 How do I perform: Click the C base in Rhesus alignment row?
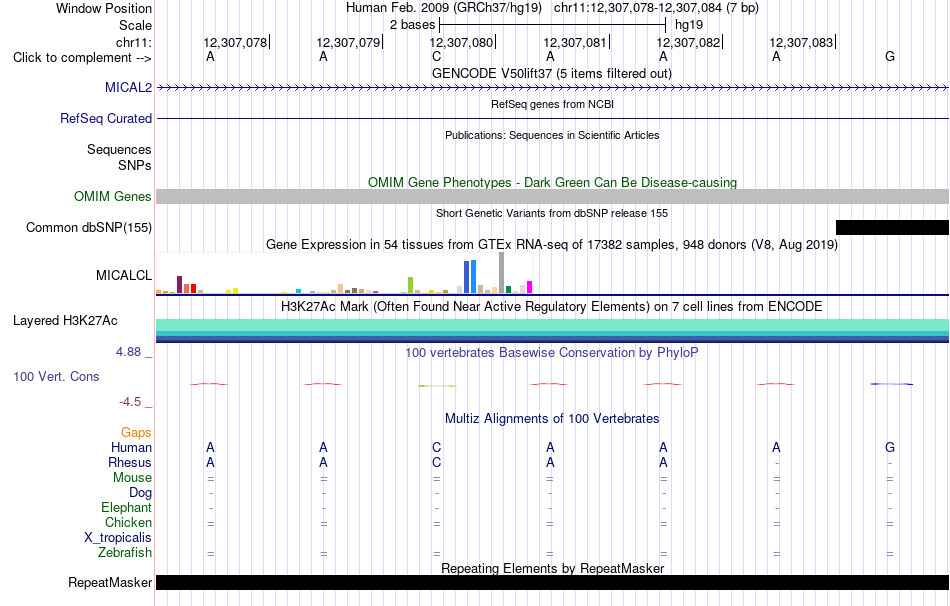point(436,462)
